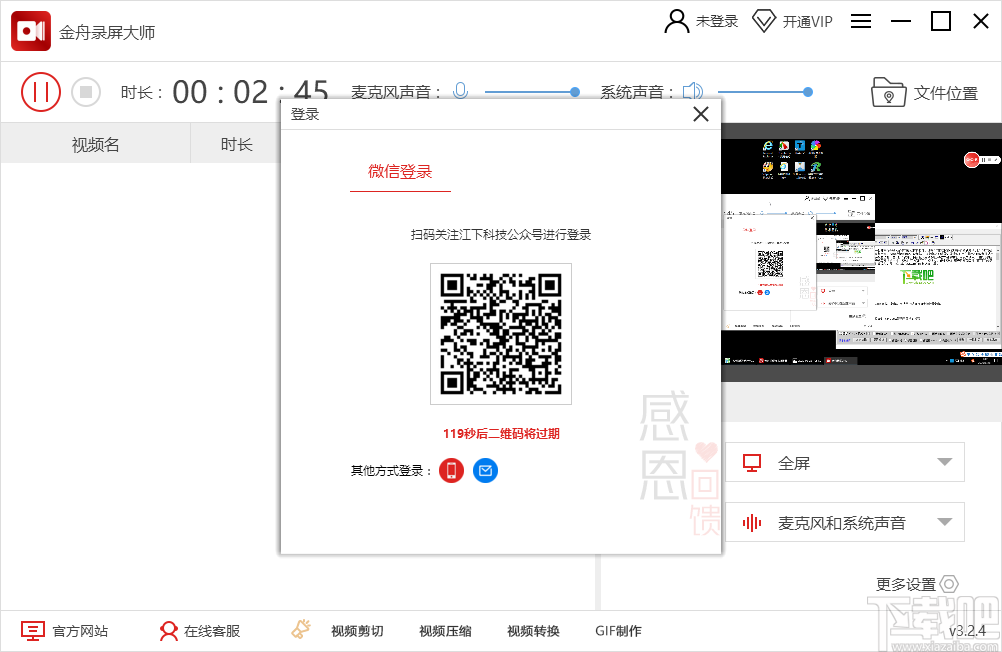Pause the recording with the pause button

click(40, 91)
